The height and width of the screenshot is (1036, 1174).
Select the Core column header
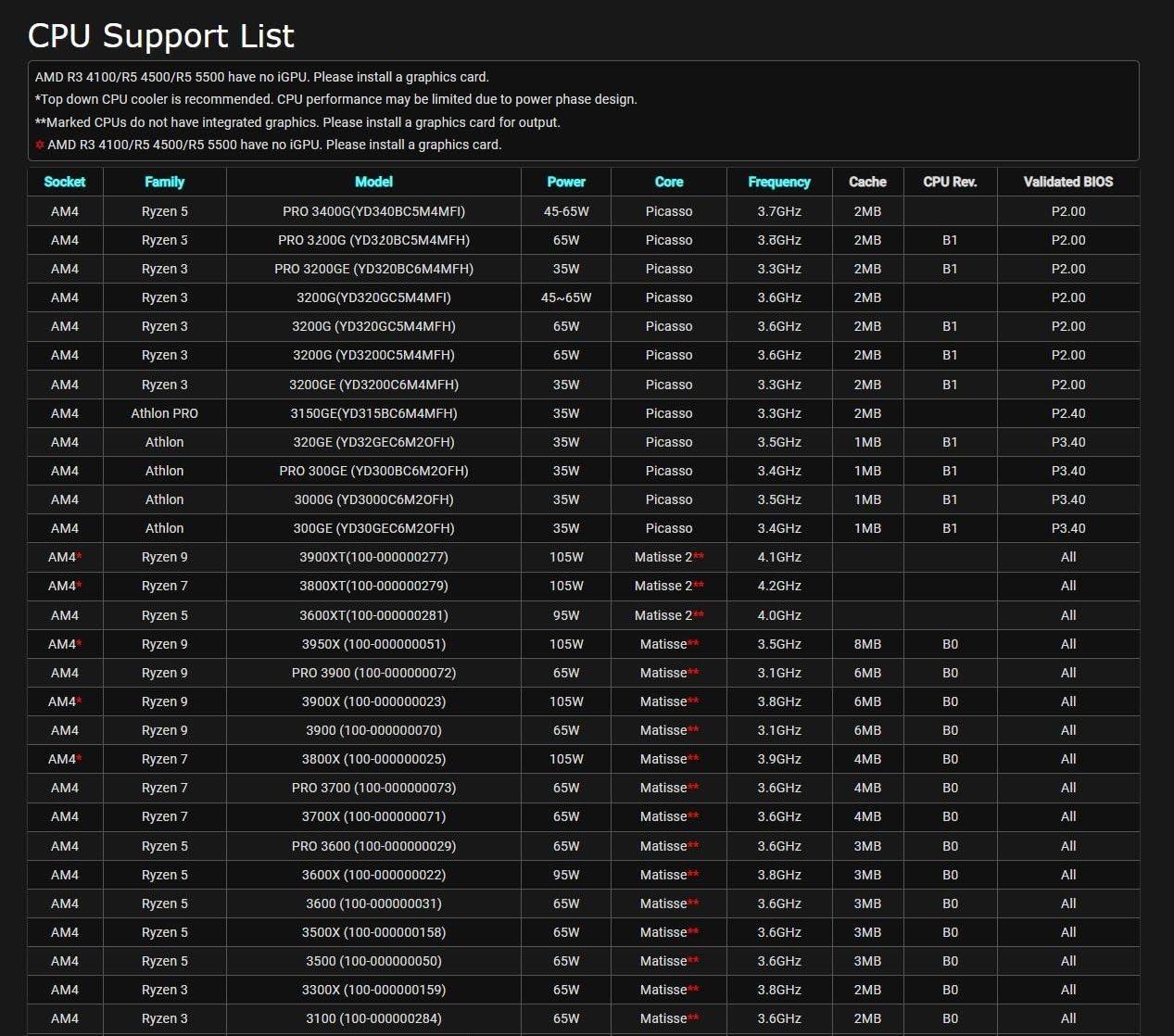pos(668,182)
